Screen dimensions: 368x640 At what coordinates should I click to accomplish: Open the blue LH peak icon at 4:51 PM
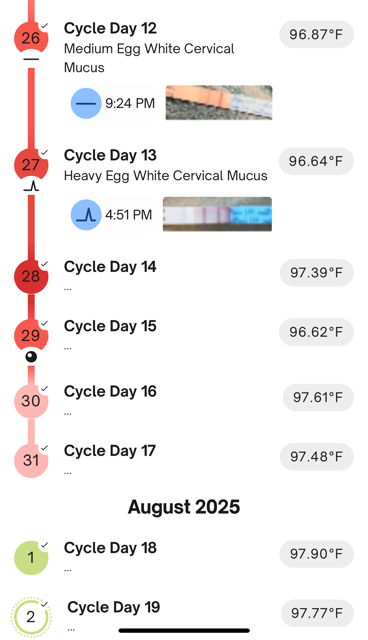[86, 215]
